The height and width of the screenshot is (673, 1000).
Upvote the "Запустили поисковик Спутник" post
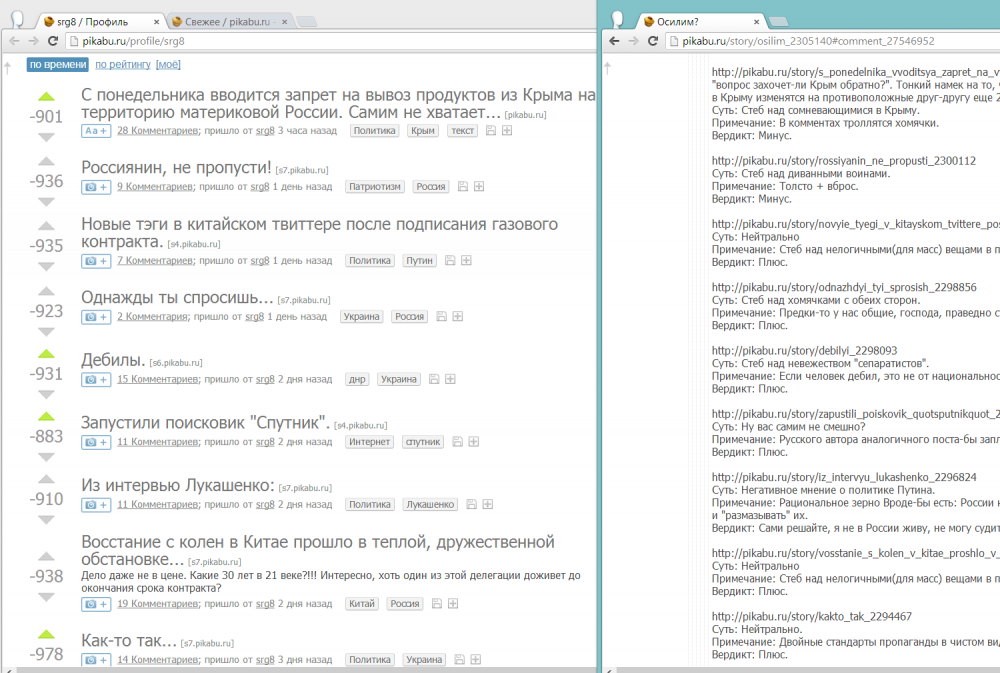pyautogui.click(x=46, y=416)
